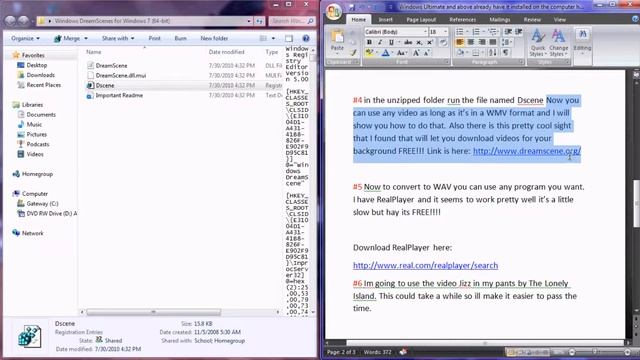The image size is (640, 360).
Task: Click the Word Help question mark icon
Action: point(636,19)
